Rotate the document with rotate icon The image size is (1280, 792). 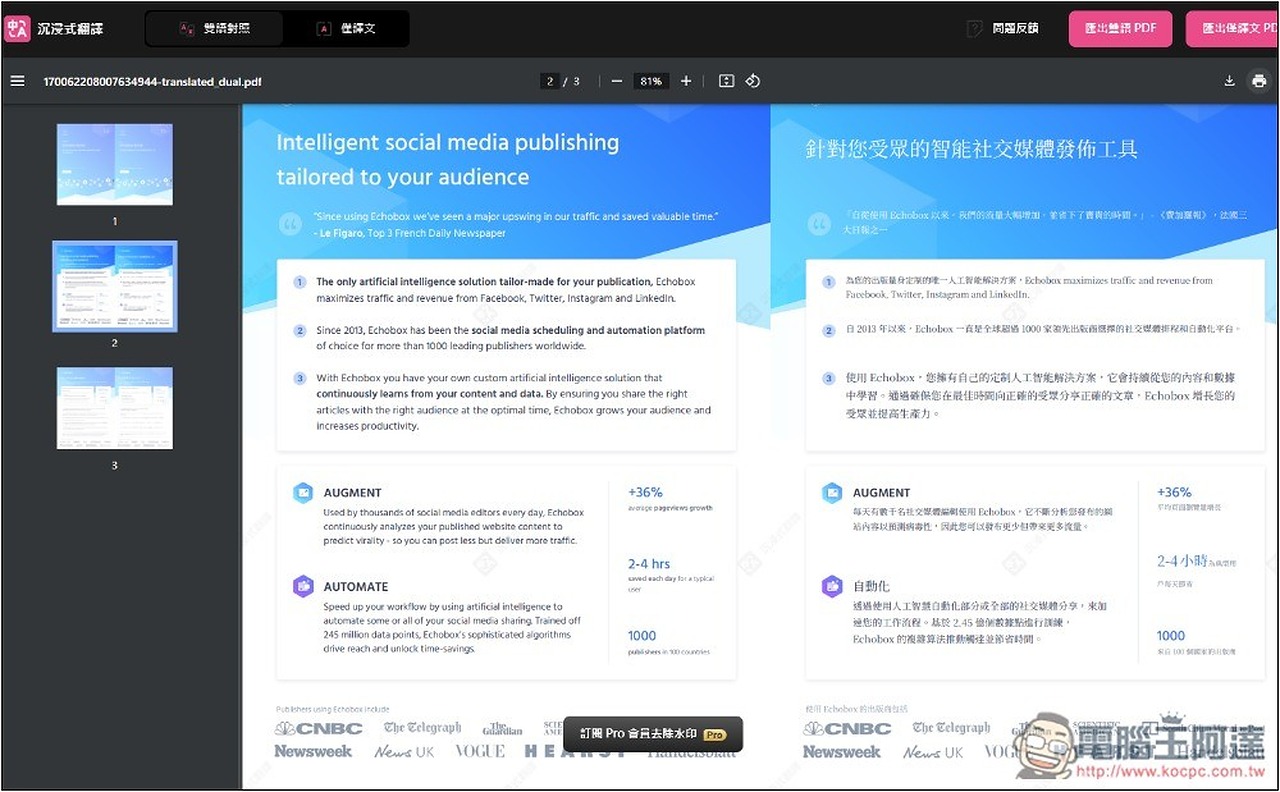coord(753,81)
